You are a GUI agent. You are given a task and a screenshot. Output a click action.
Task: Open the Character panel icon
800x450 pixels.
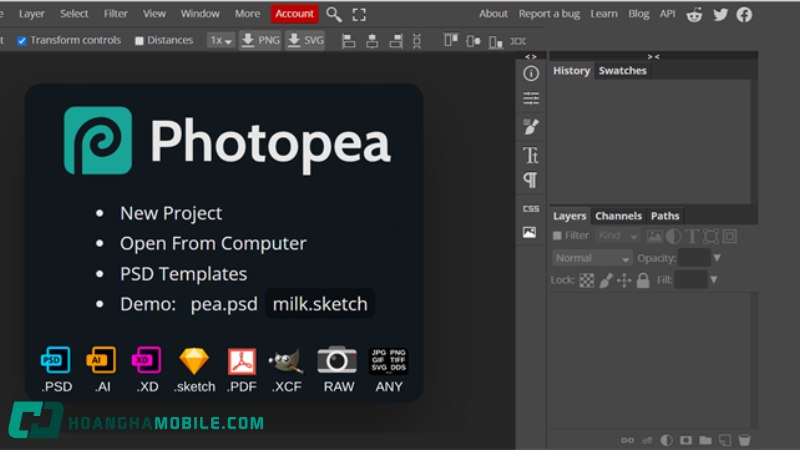point(531,155)
